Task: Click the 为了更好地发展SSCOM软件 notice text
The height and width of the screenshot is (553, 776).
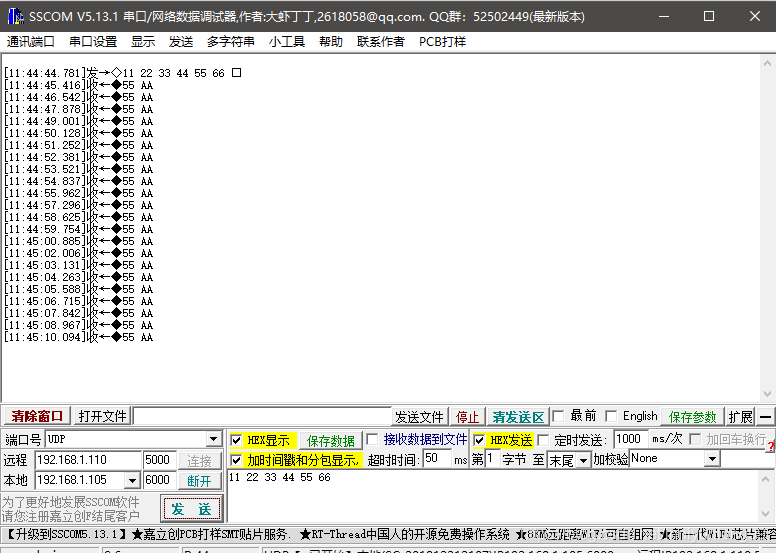Action: [x=71, y=502]
